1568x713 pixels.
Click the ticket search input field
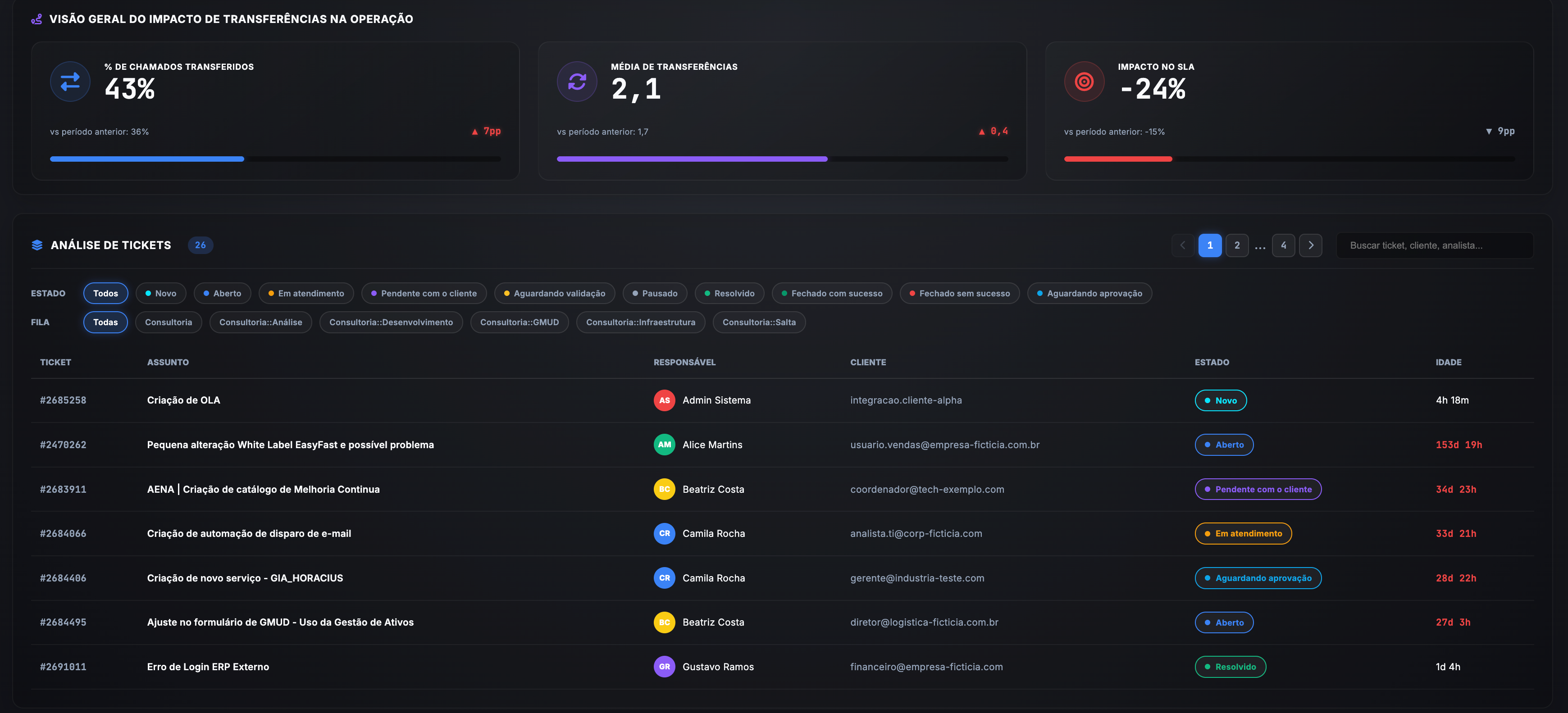[1434, 245]
